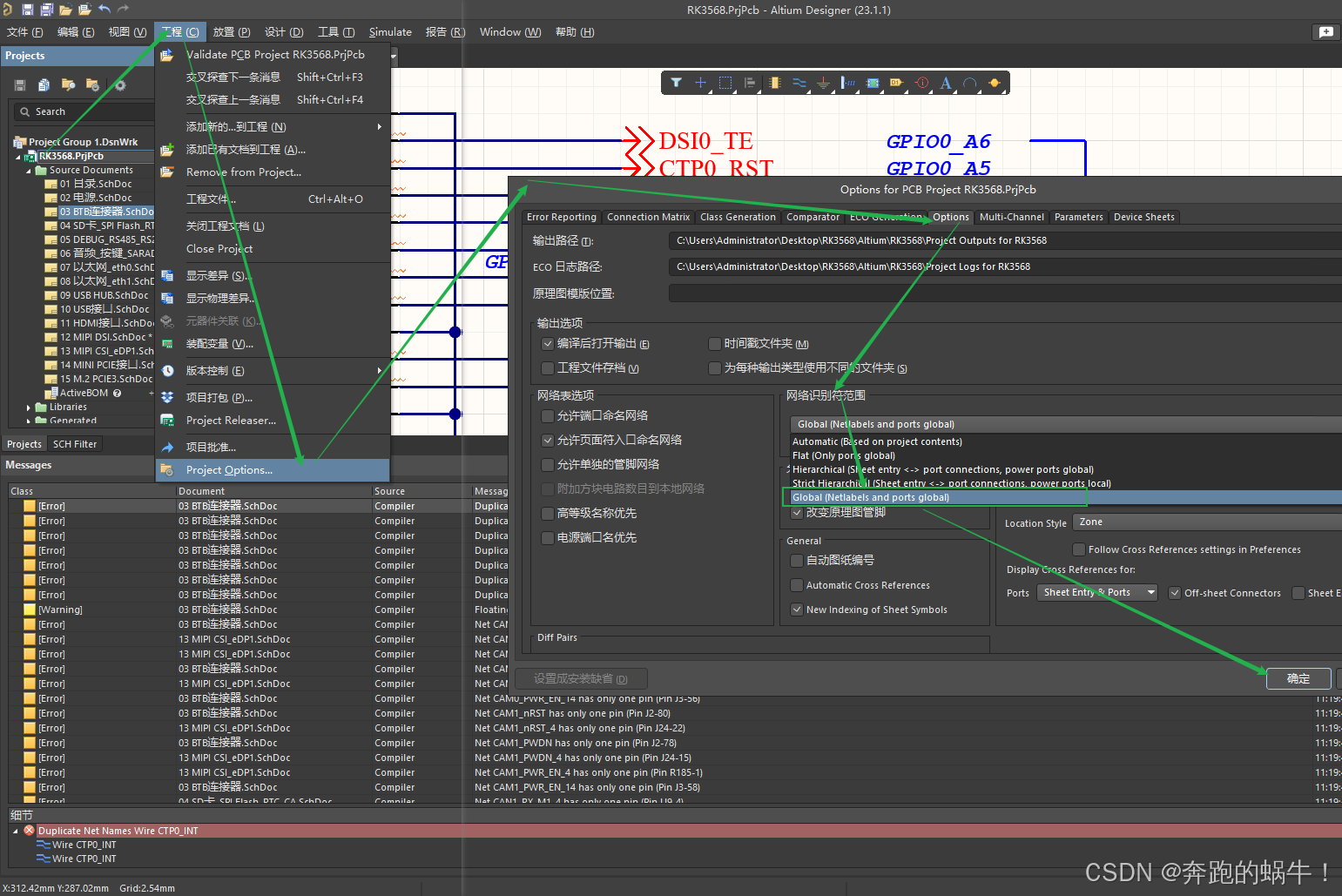
Task: Select the bus entry tool in the Active Bar
Action: pos(847,83)
